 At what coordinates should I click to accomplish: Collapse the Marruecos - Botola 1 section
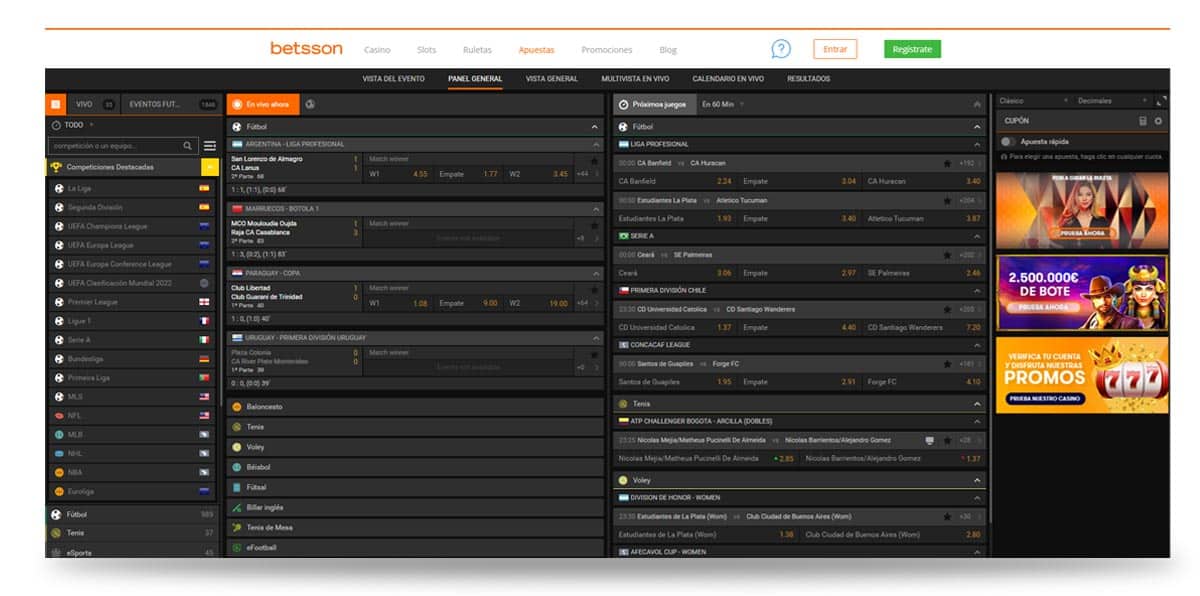click(x=595, y=208)
